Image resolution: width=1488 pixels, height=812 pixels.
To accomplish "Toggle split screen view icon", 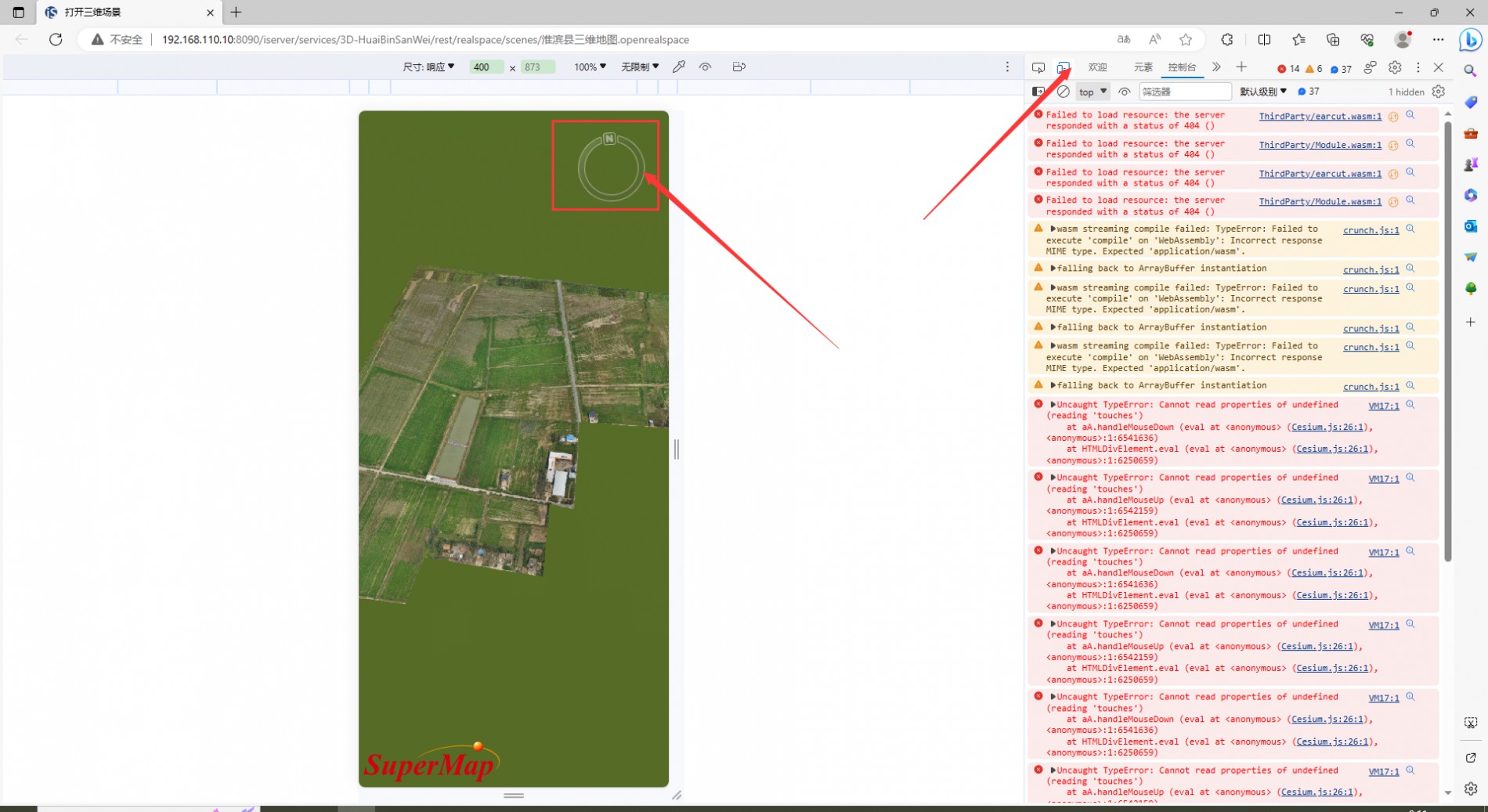I will click(1264, 39).
